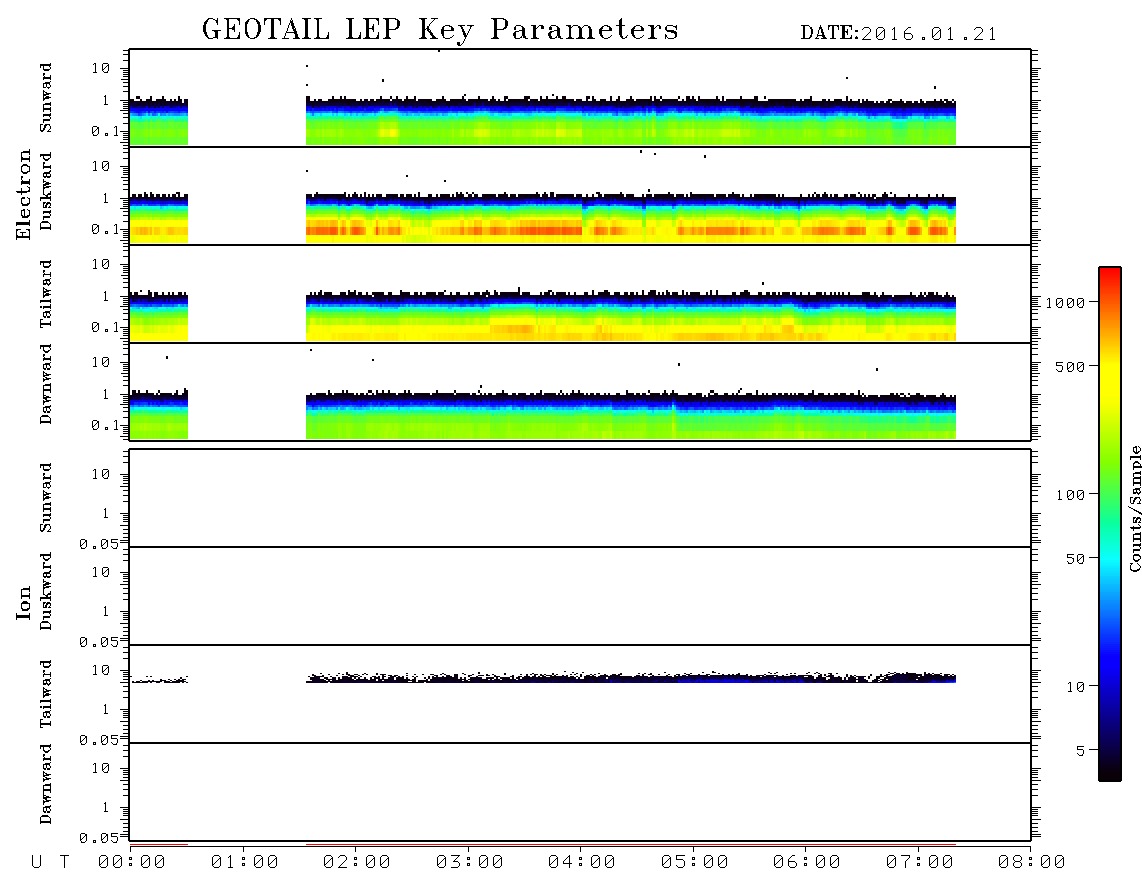Click the 03:00 time axis tick
The height and width of the screenshot is (880, 1142).
pyautogui.click(x=470, y=862)
